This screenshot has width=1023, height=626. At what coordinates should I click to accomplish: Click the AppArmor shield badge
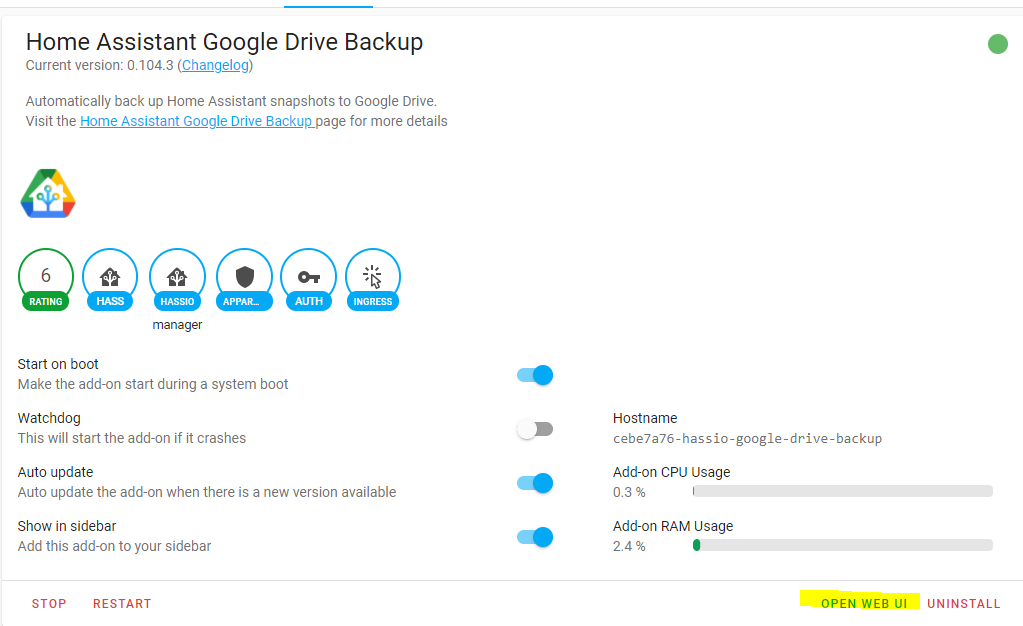coord(244,279)
